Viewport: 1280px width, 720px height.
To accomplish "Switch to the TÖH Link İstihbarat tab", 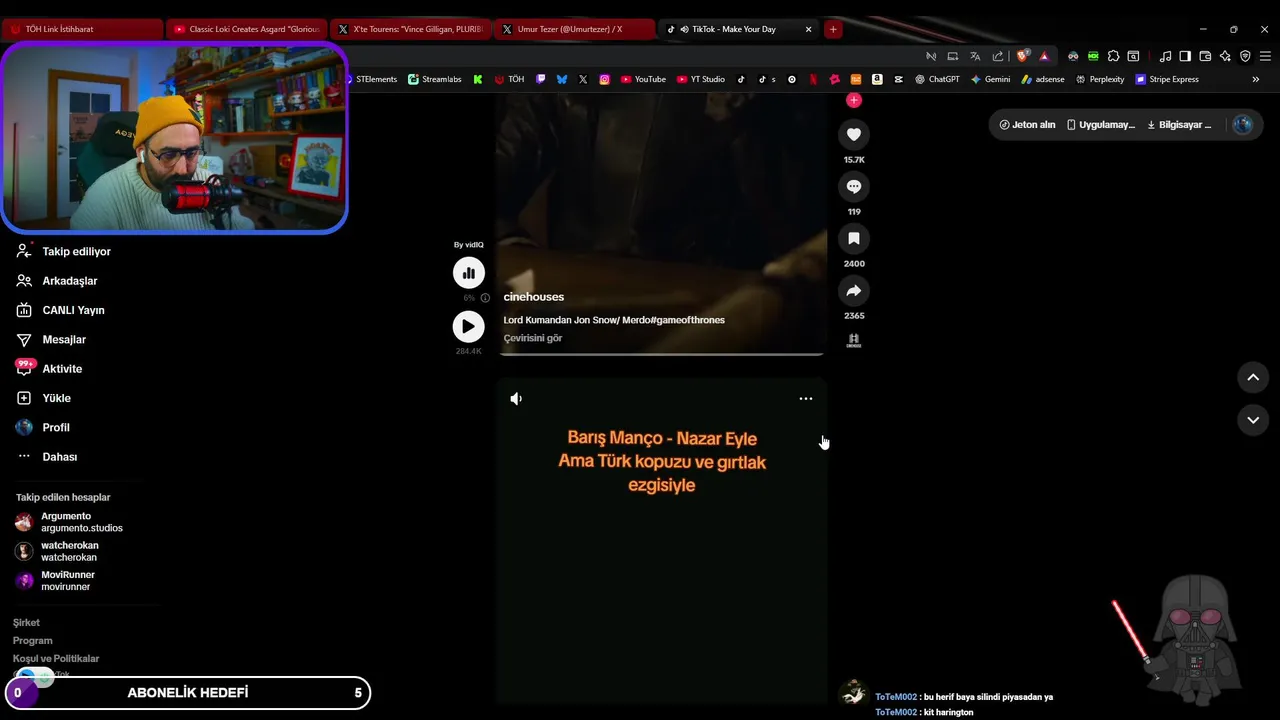I will pyautogui.click(x=82, y=29).
